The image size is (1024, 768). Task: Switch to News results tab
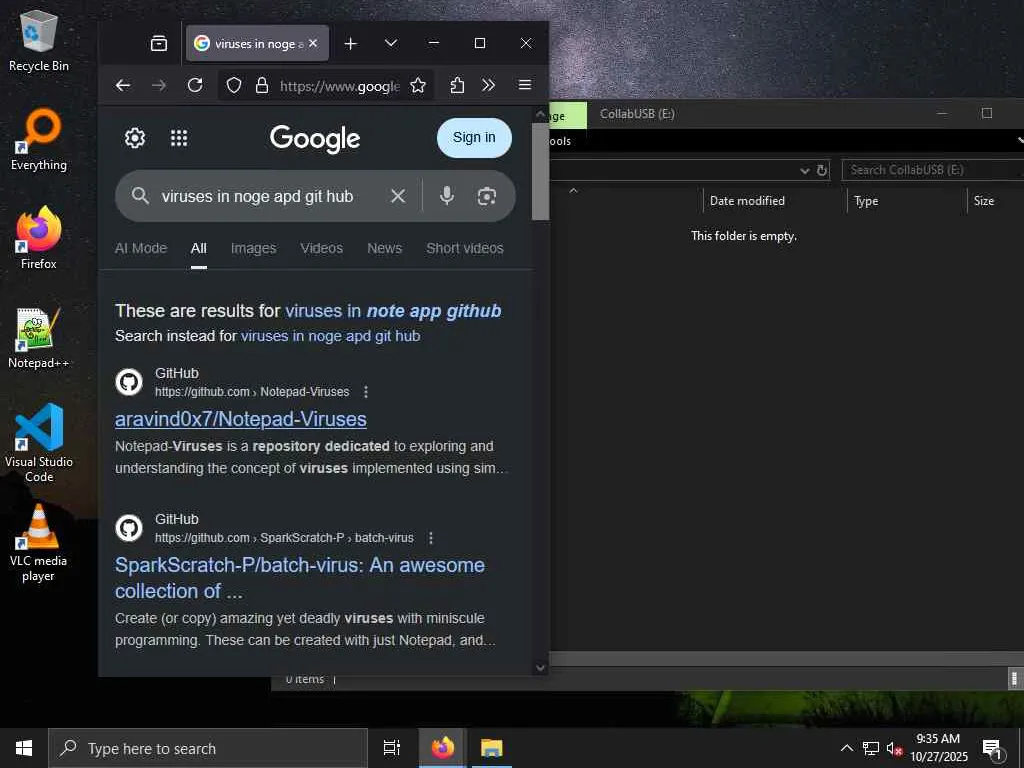tap(384, 248)
